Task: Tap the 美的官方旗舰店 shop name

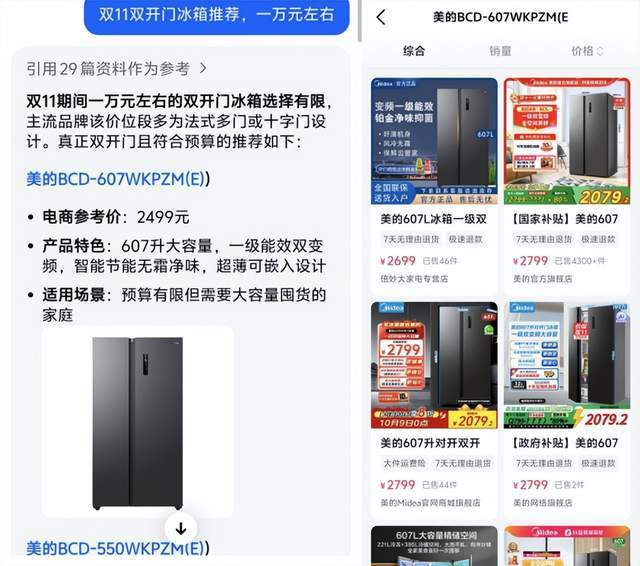Action: click(x=542, y=279)
